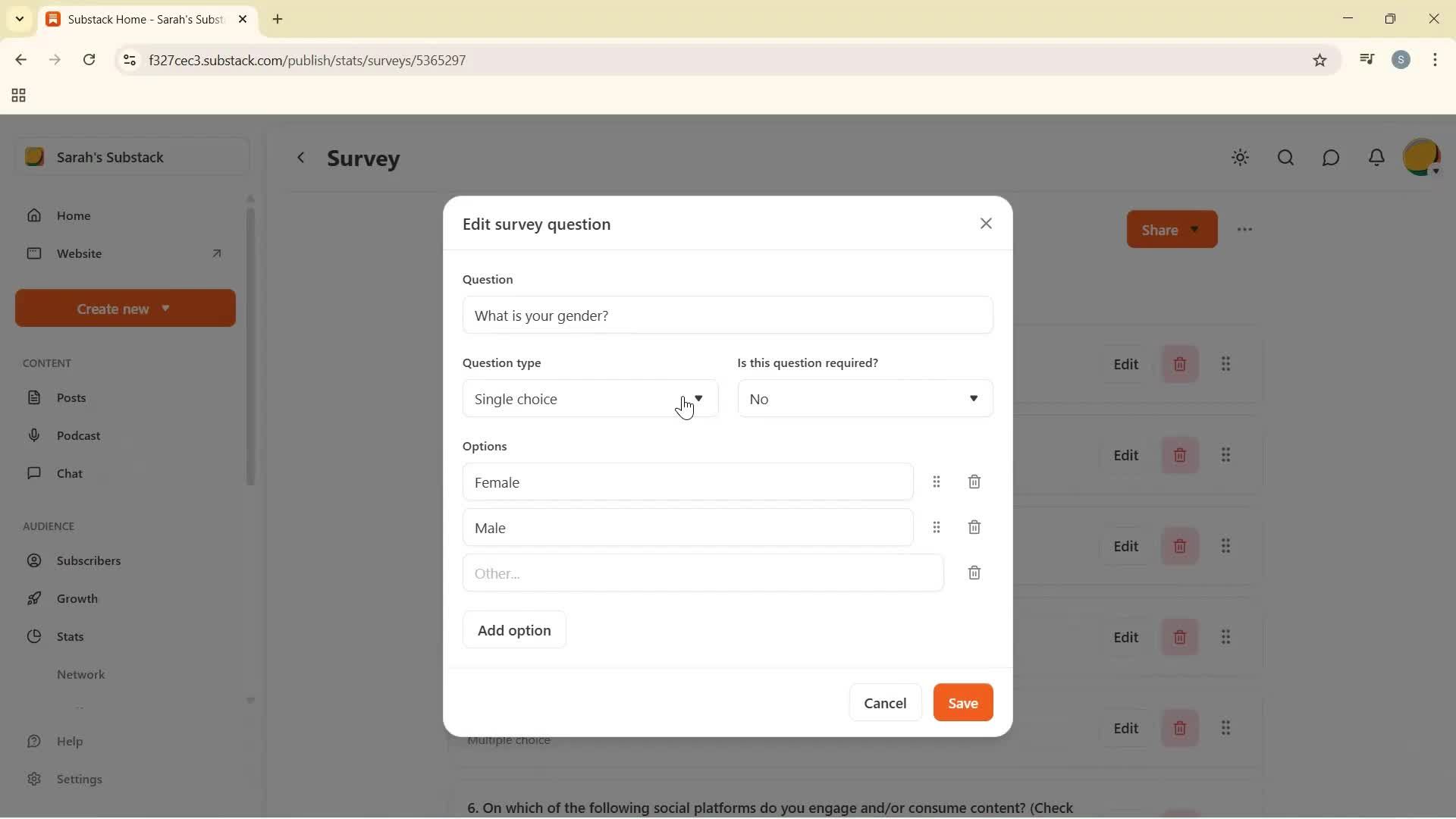1456x819 pixels.
Task: Open Website via its external-link icon
Action: 217,253
